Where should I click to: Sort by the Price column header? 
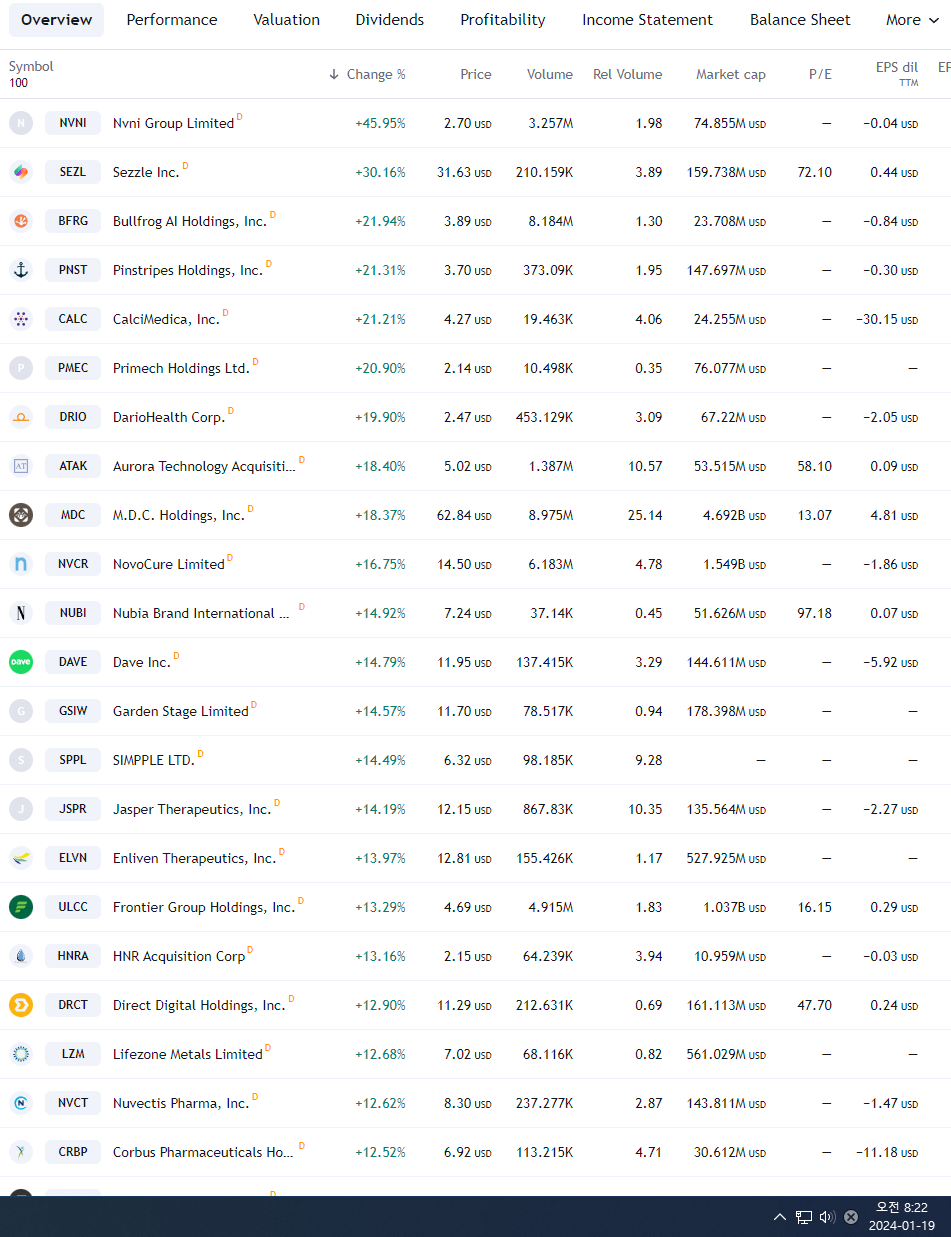tap(476, 74)
